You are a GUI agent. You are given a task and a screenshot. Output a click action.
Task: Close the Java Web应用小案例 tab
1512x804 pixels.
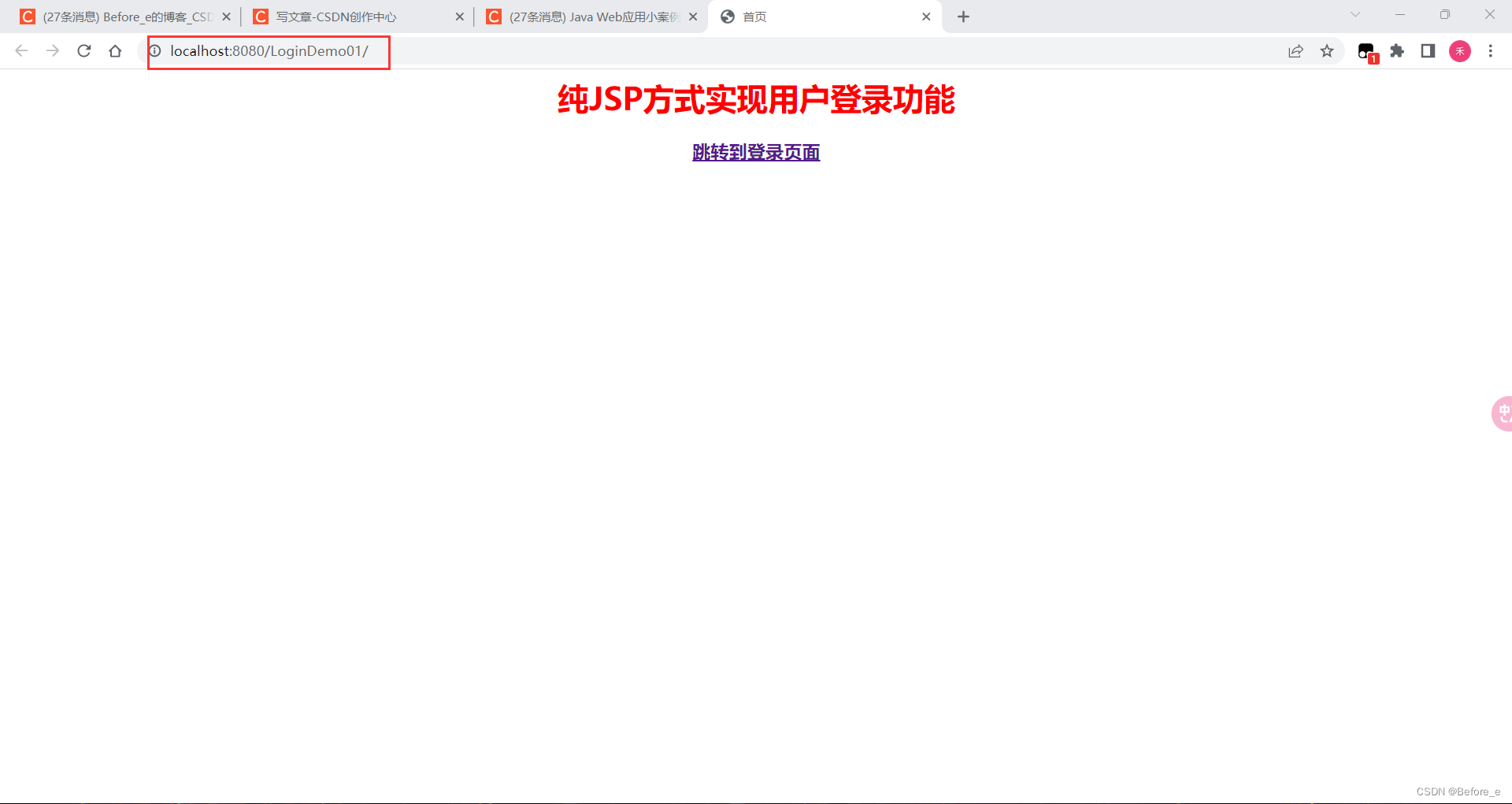pos(693,17)
